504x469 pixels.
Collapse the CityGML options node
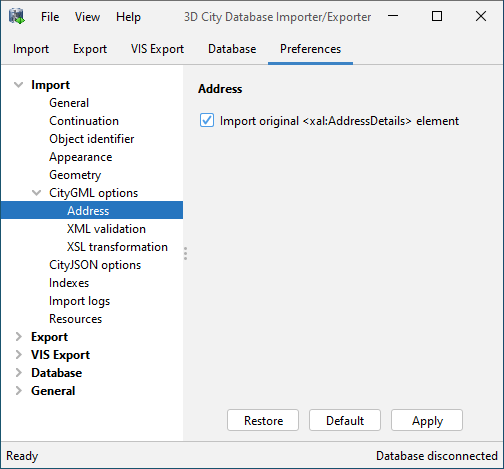(37, 193)
